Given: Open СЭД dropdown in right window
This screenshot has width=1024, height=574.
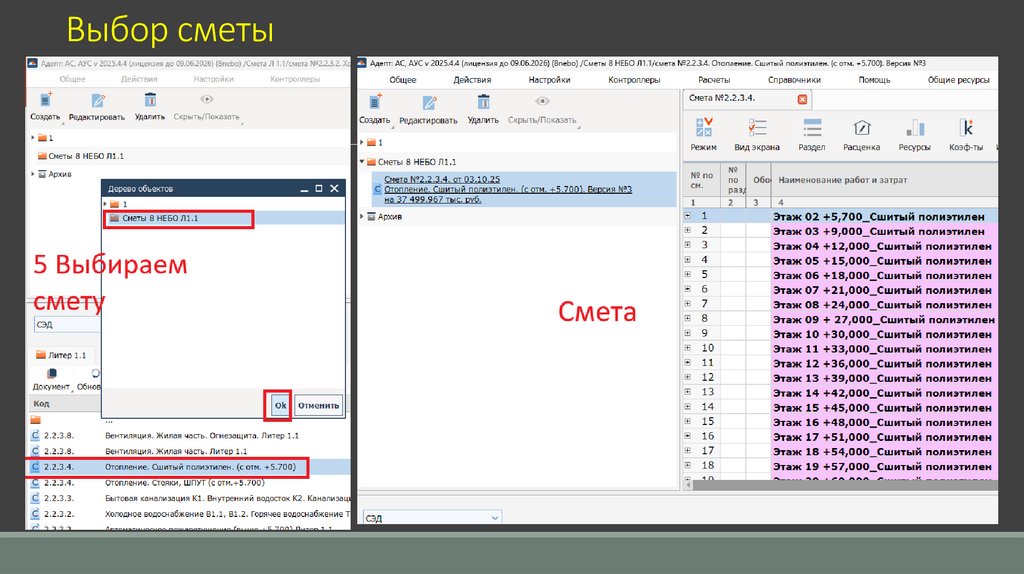Looking at the screenshot, I should tap(494, 518).
